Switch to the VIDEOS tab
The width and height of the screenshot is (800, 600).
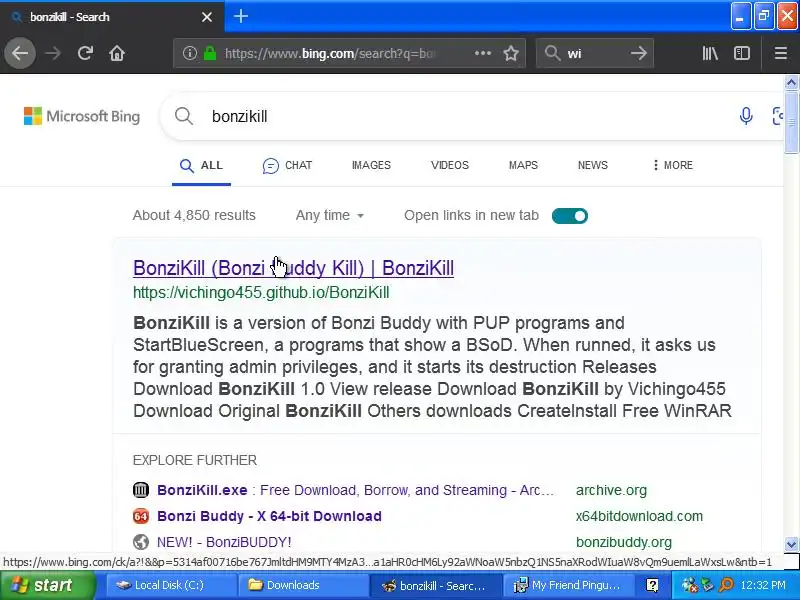coord(449,165)
